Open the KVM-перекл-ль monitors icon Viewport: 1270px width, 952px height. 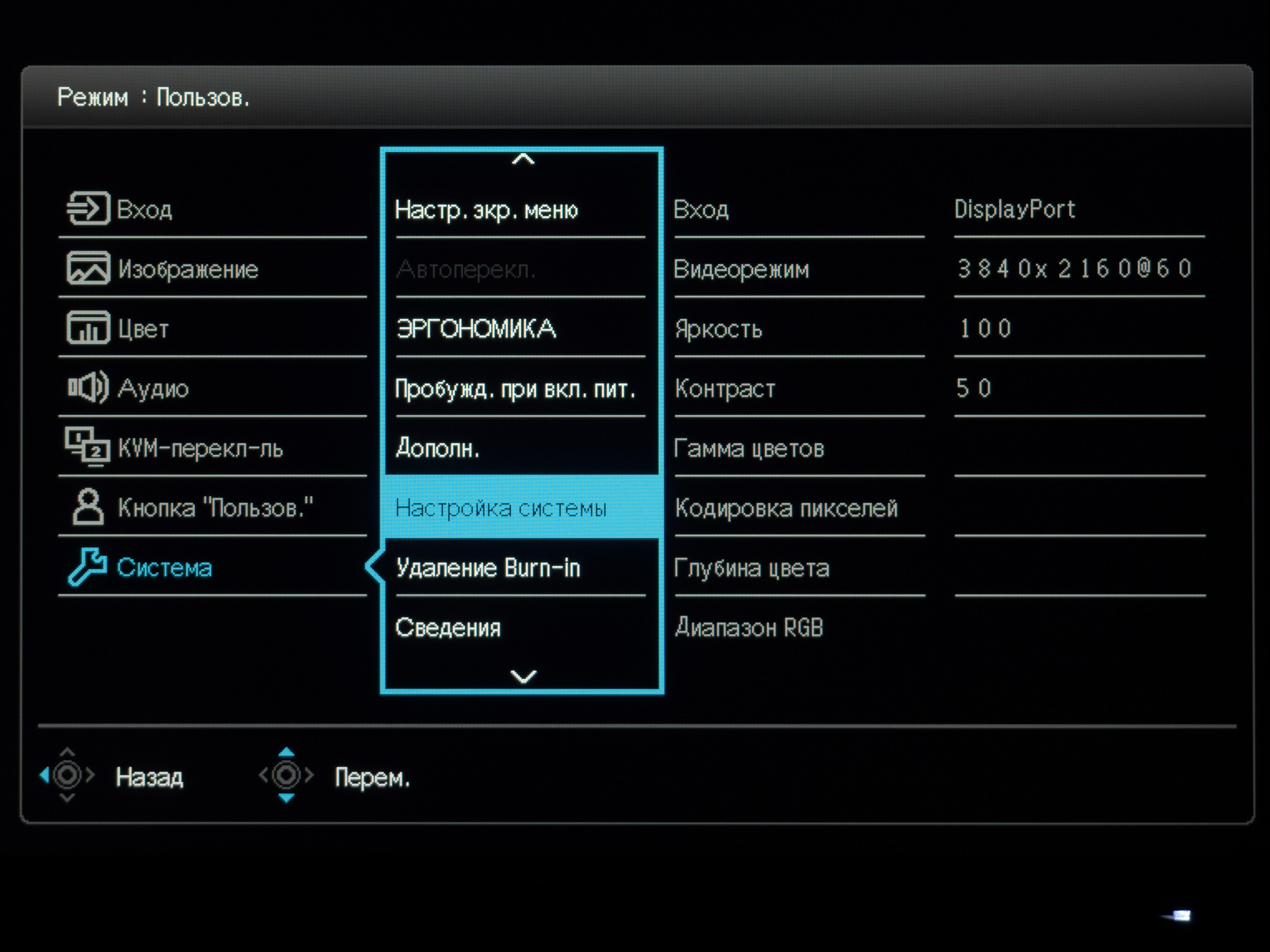[87, 447]
